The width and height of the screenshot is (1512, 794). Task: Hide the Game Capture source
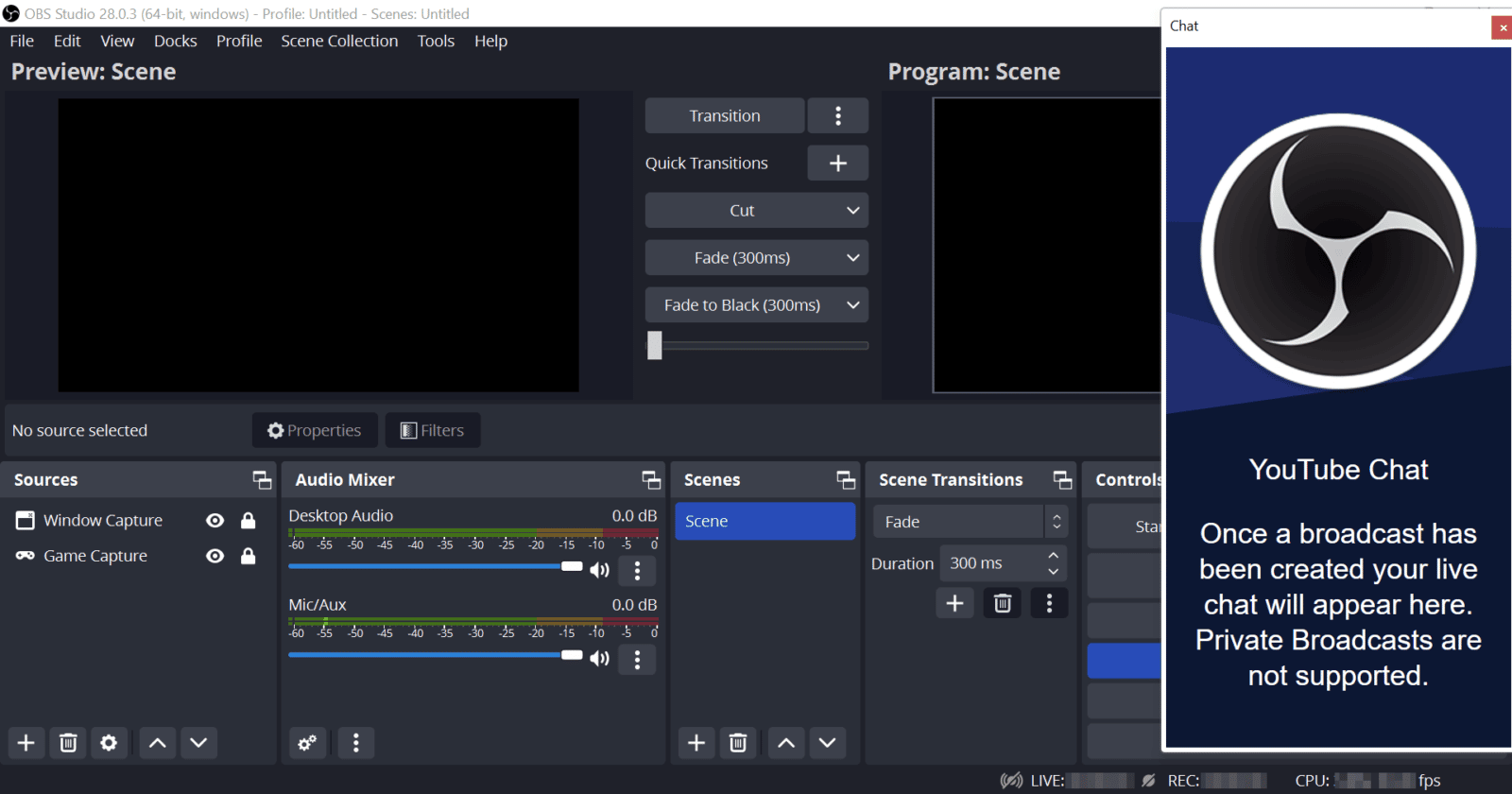[x=215, y=556]
